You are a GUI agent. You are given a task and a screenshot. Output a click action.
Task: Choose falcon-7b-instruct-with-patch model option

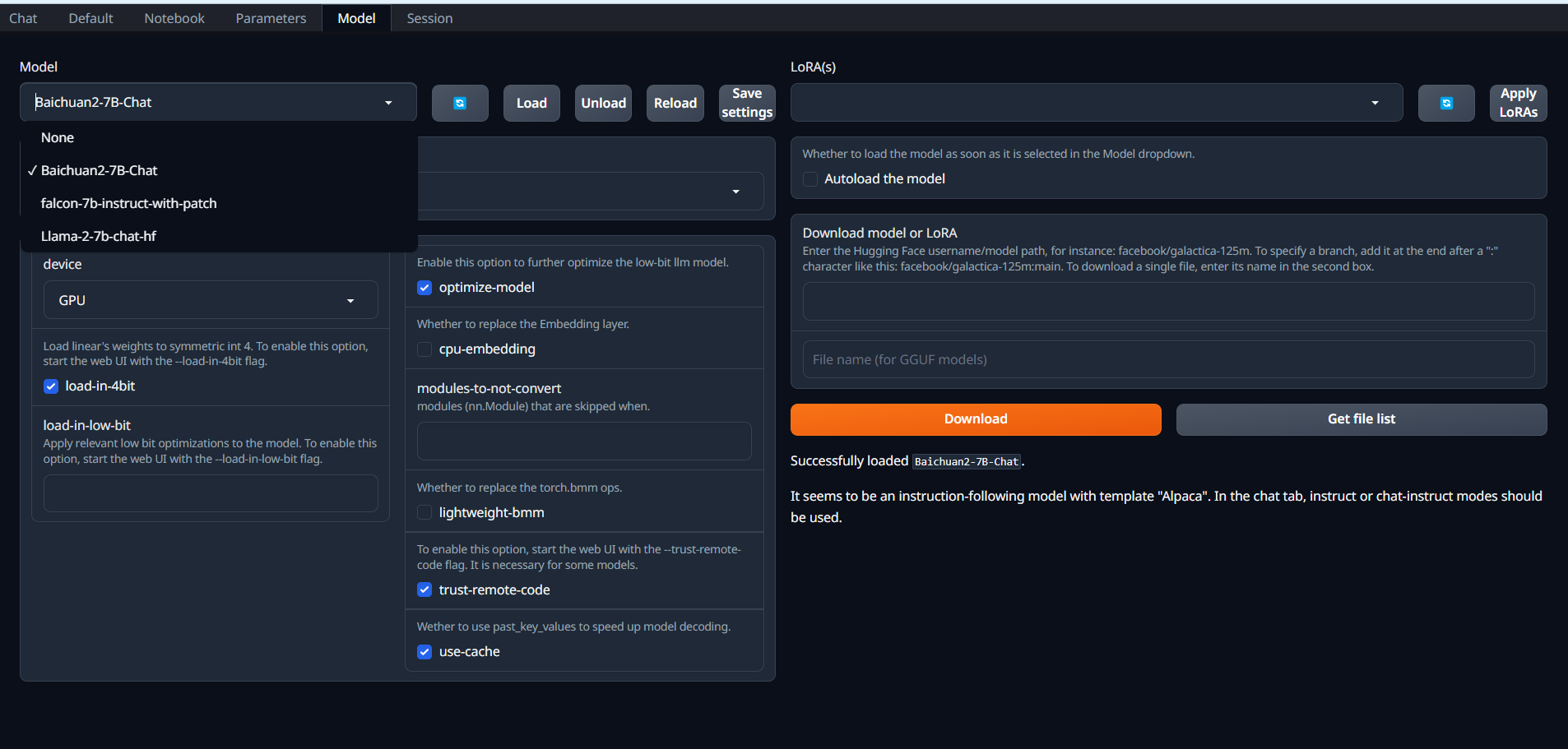129,204
